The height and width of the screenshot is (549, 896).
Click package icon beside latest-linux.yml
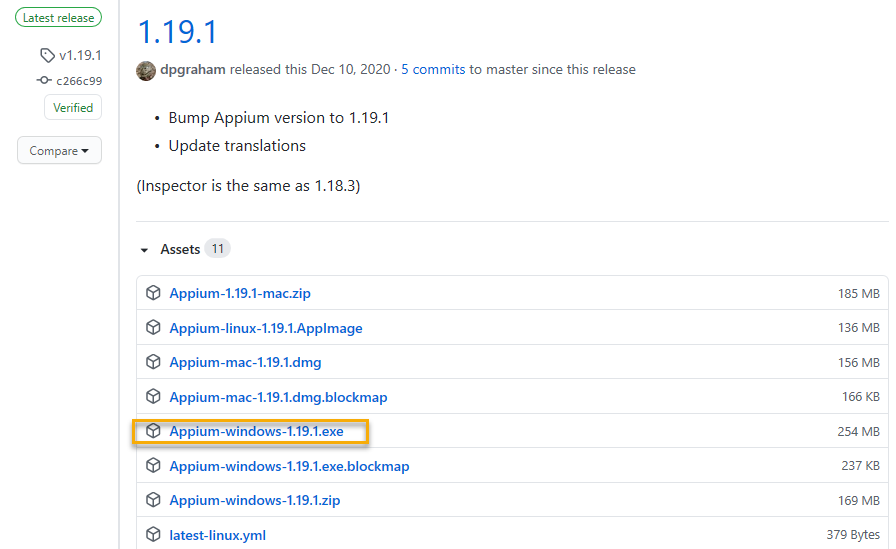[153, 535]
